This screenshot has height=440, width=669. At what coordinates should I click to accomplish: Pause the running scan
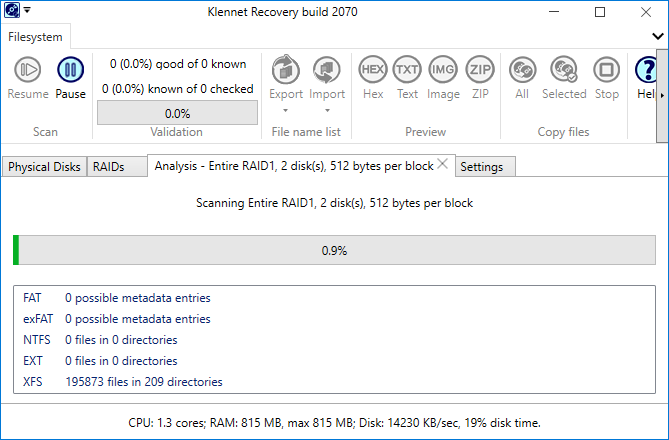[70, 70]
